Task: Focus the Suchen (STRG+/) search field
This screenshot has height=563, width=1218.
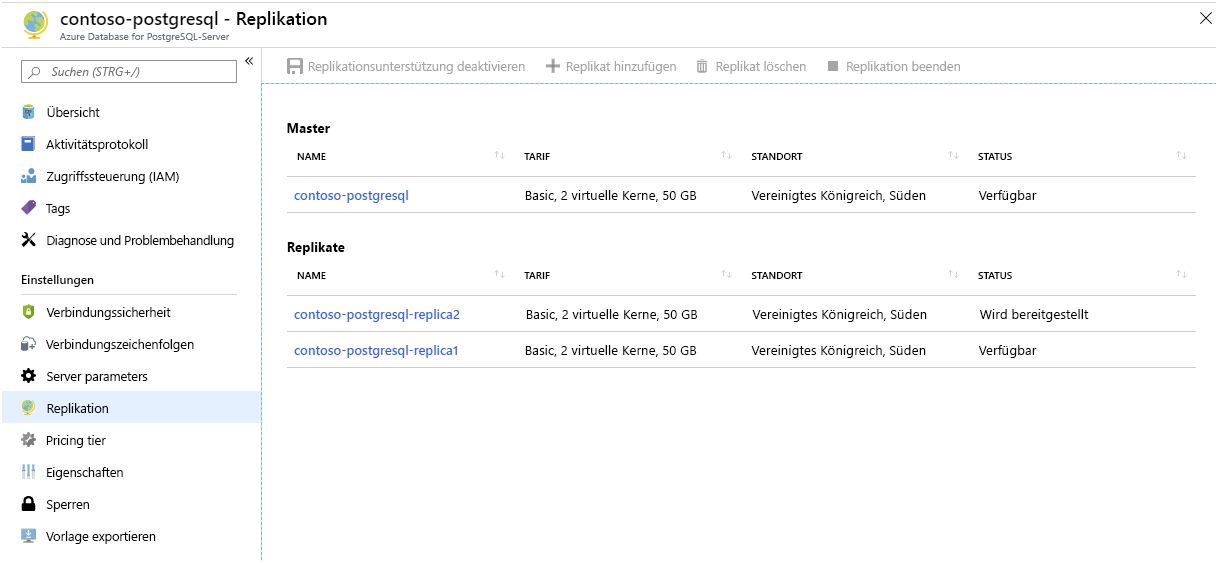Action: point(129,72)
